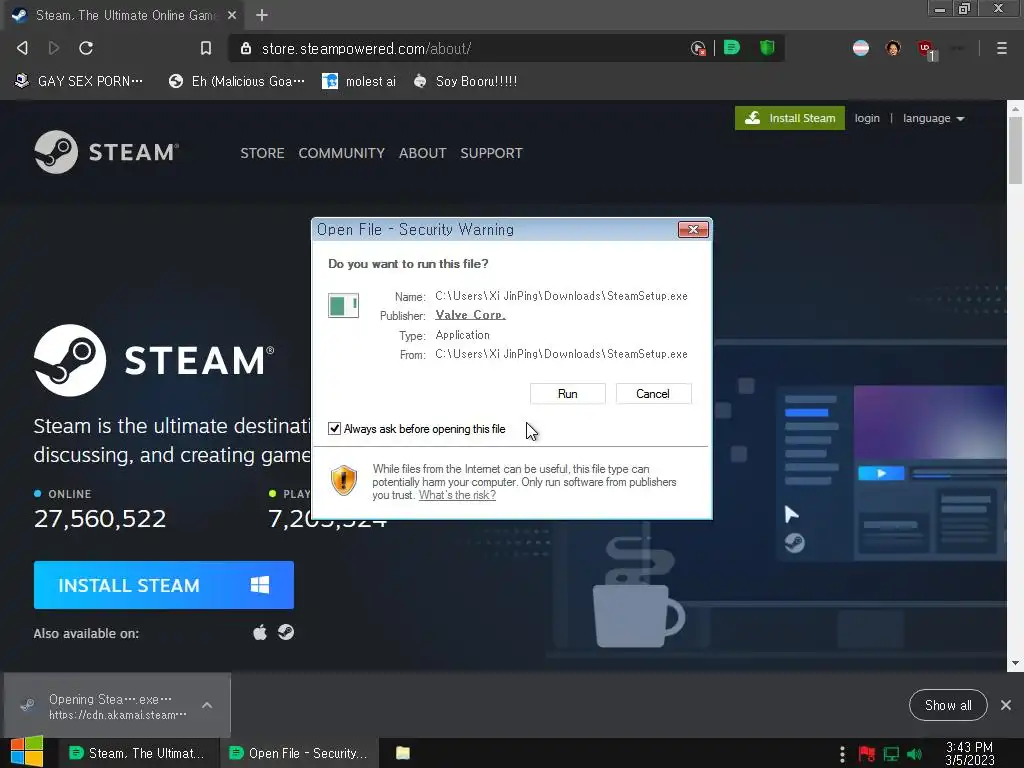
Task: Switch to Open File - Security taskbar button
Action: pos(298,753)
